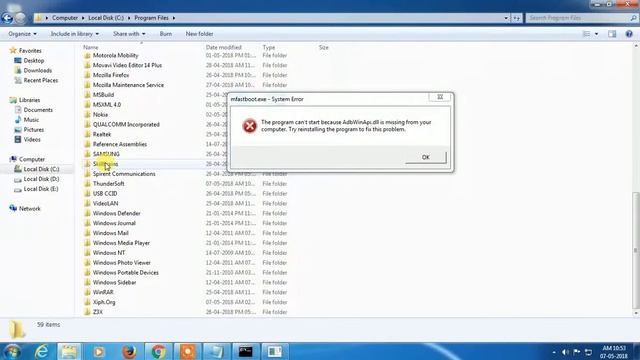Viewport: 640px width, 360px height.
Task: Open the Music library
Action: 31,120
